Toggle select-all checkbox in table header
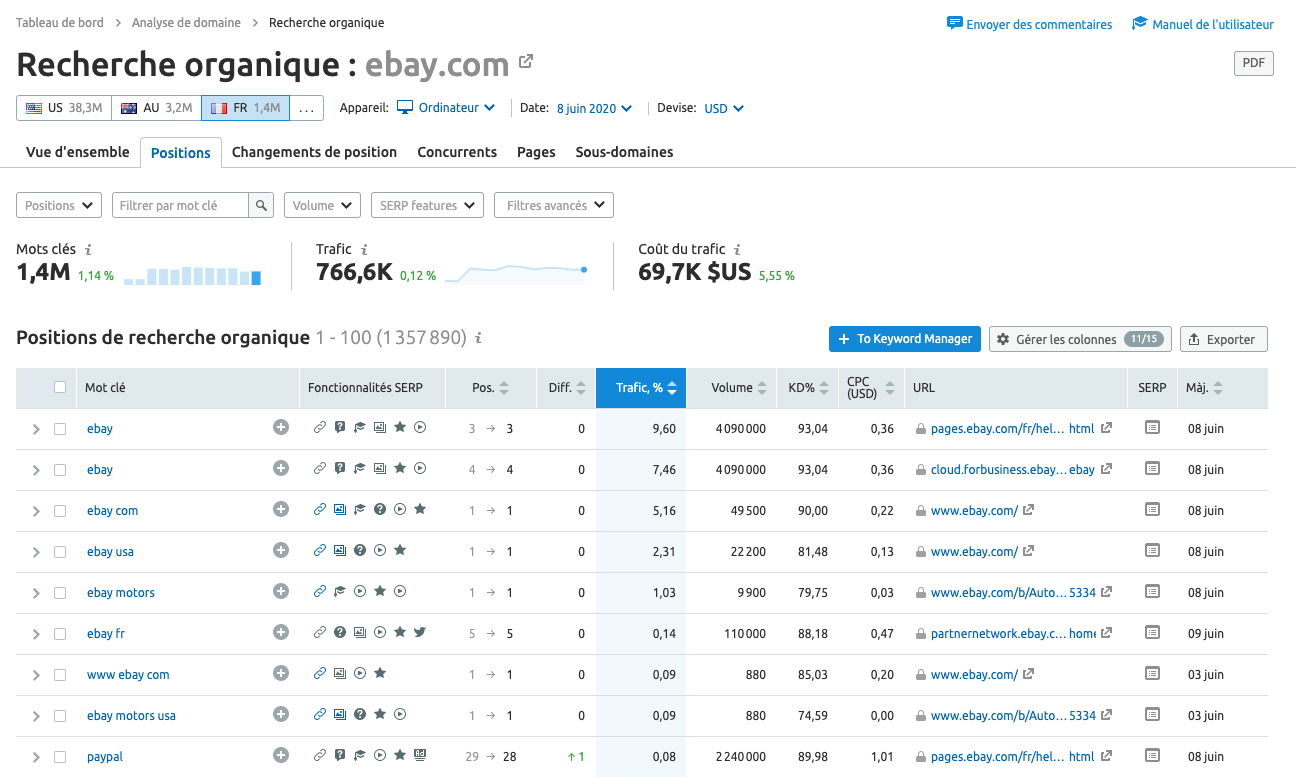 coord(60,387)
